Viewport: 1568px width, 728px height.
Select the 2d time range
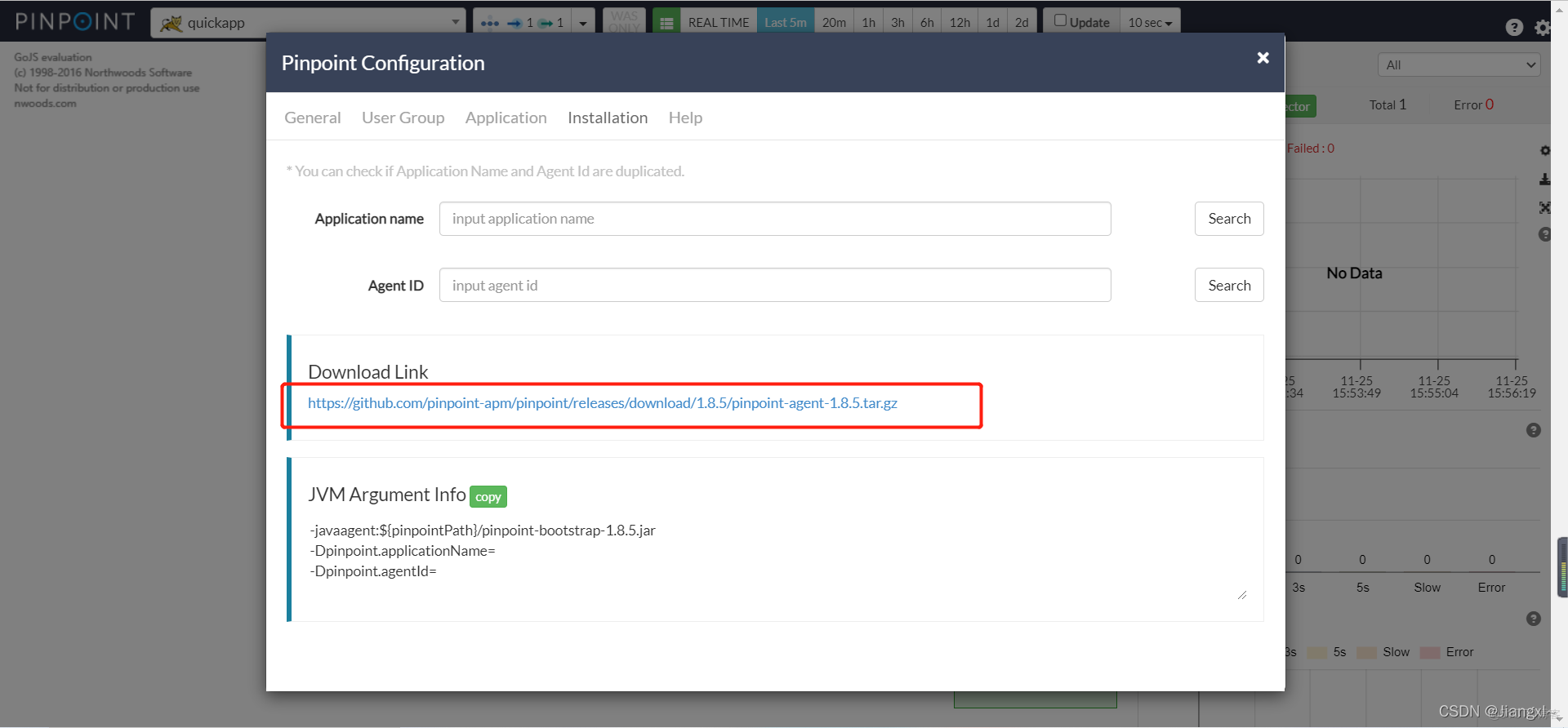pyautogui.click(x=1022, y=23)
